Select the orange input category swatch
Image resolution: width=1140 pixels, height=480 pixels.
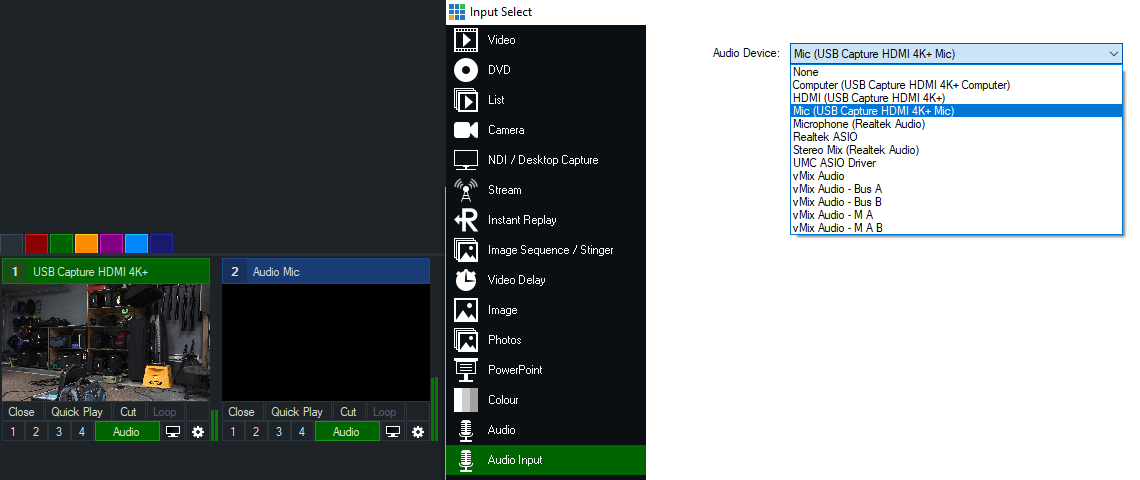[x=87, y=244]
